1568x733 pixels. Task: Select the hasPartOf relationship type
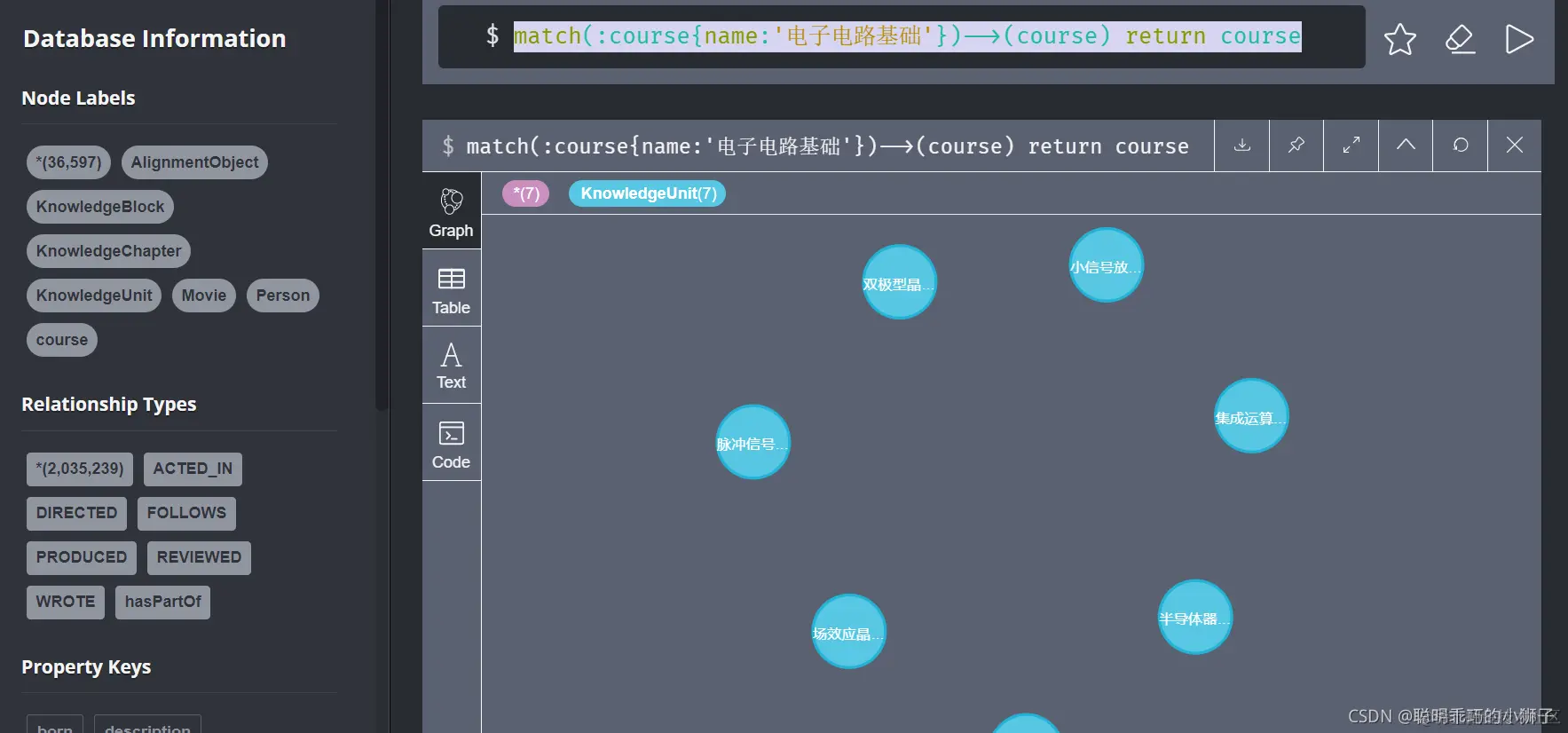coord(162,602)
